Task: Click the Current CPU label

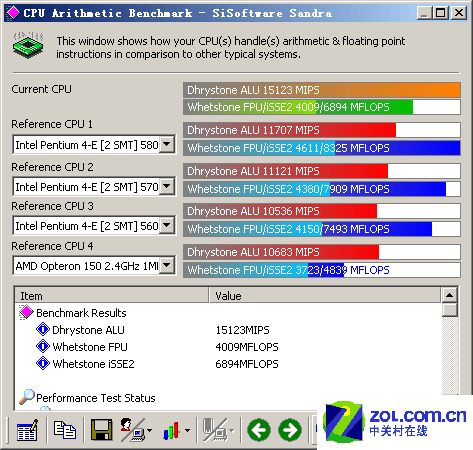Action: 41,89
